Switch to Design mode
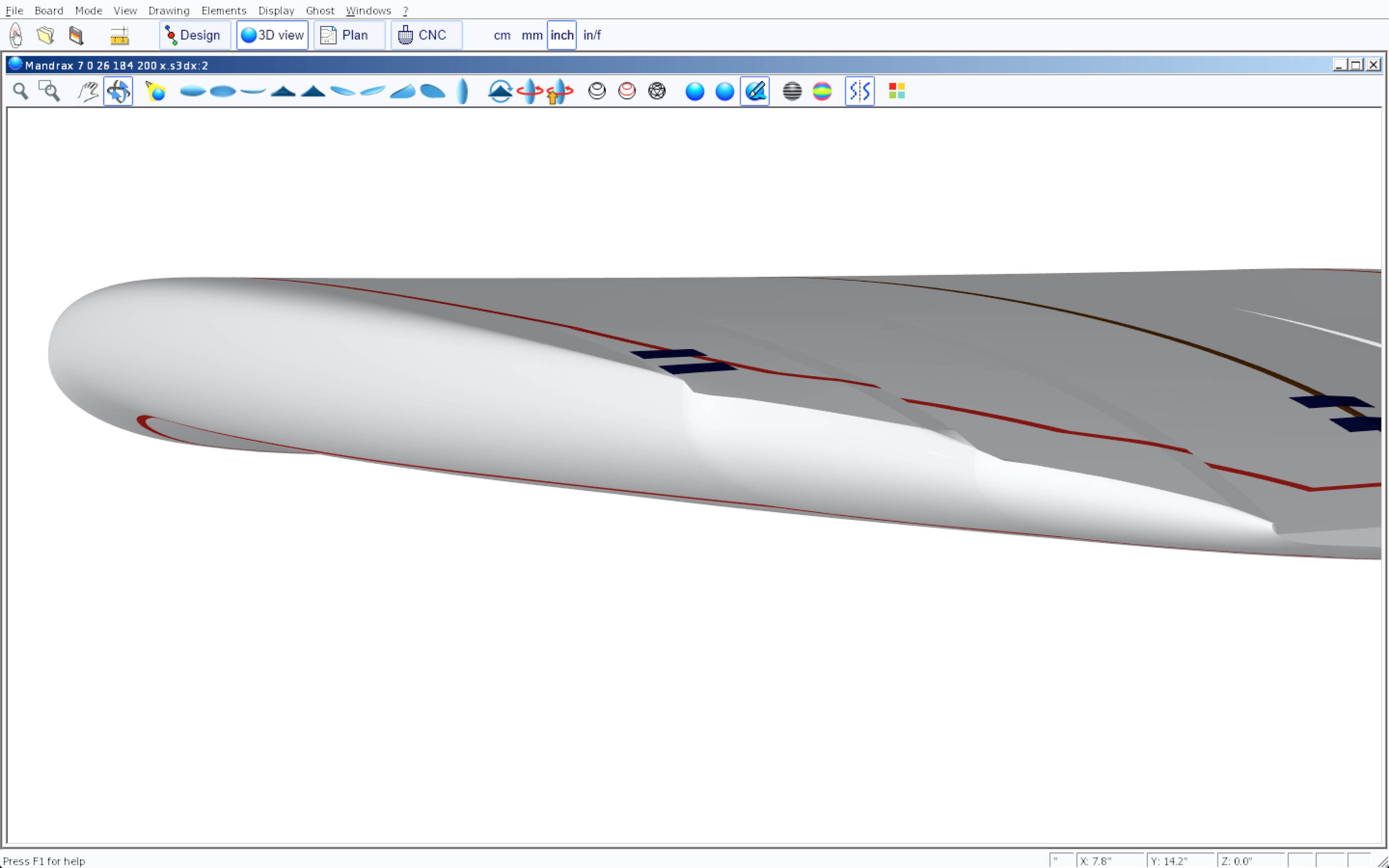This screenshot has height=868, width=1389. (194, 36)
